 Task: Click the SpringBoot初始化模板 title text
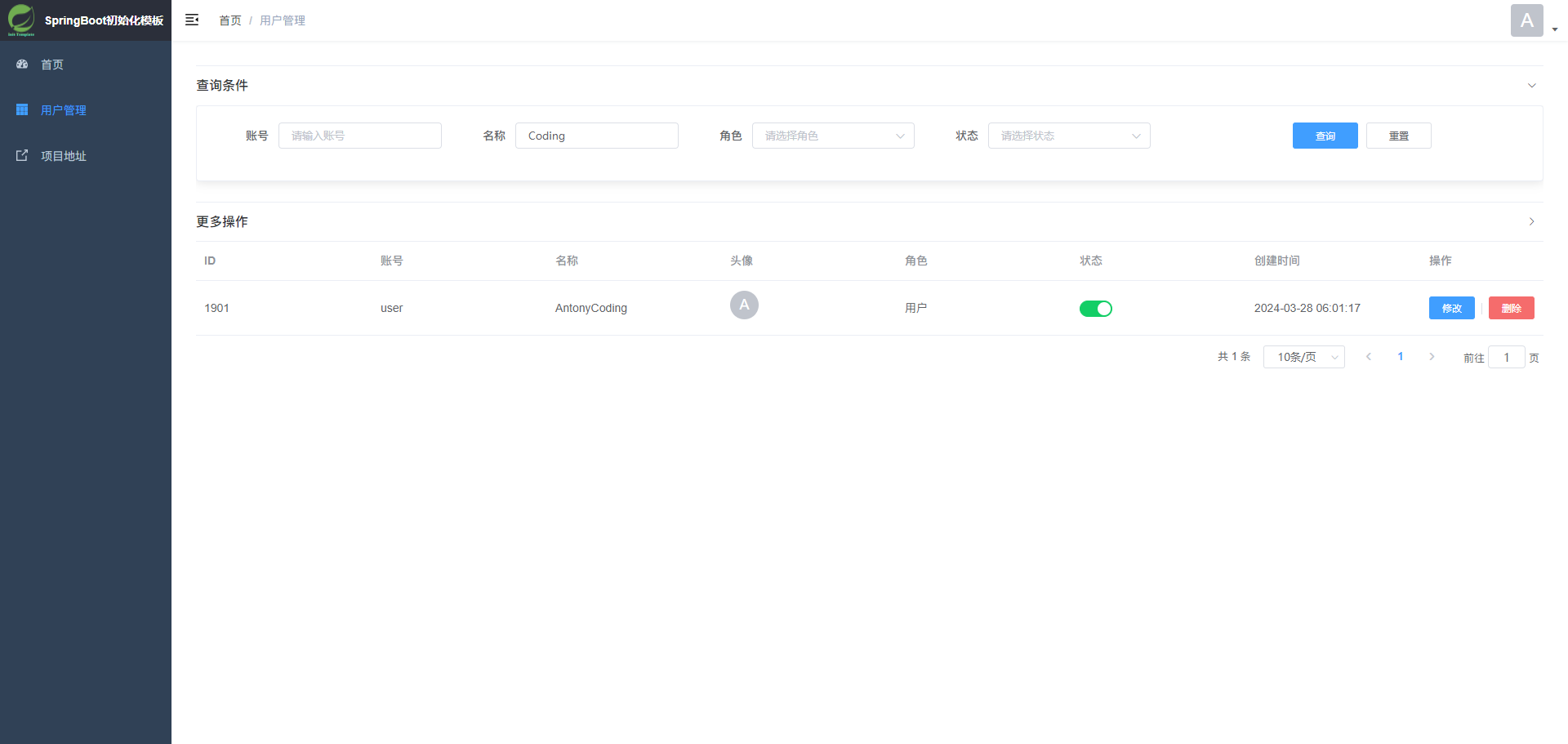click(x=104, y=20)
